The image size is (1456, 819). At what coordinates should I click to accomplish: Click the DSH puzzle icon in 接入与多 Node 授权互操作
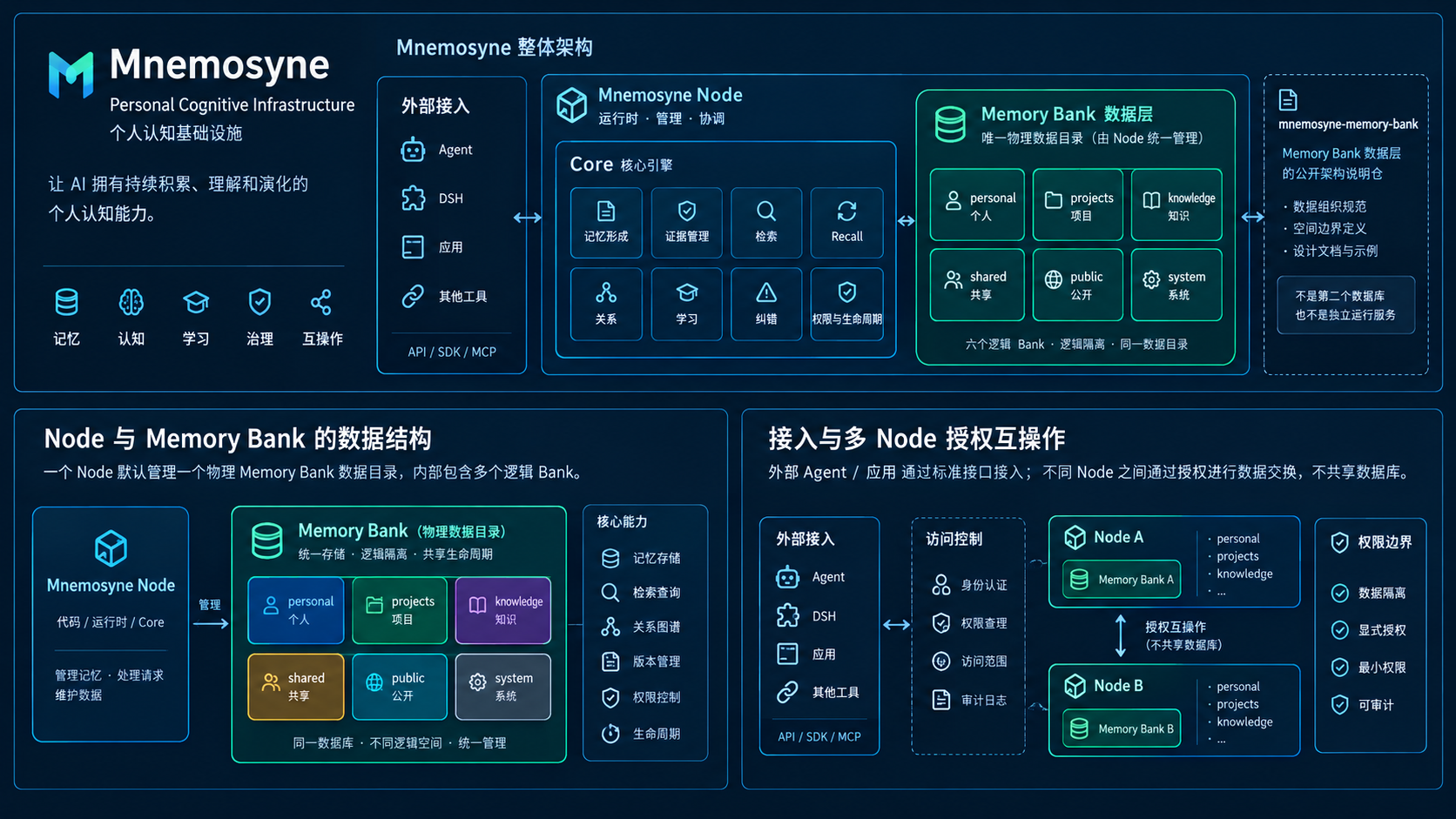pyautogui.click(x=788, y=615)
